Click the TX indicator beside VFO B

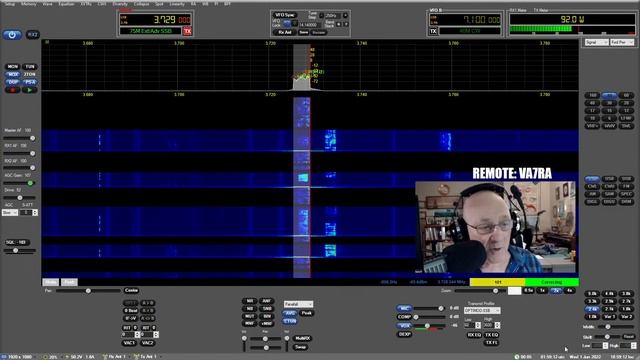[x=433, y=31]
